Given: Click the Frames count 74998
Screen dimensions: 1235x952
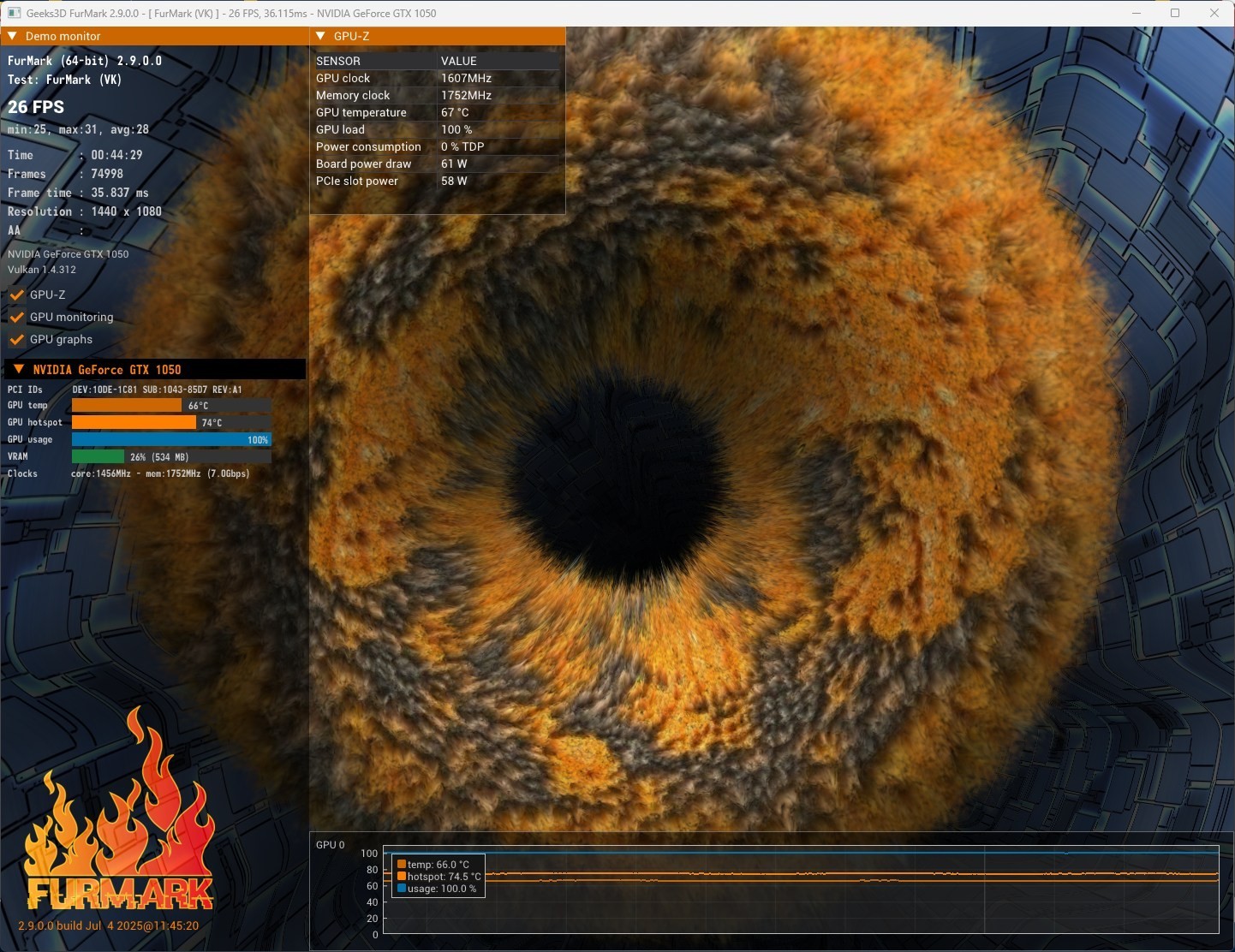Looking at the screenshot, I should 107,174.
